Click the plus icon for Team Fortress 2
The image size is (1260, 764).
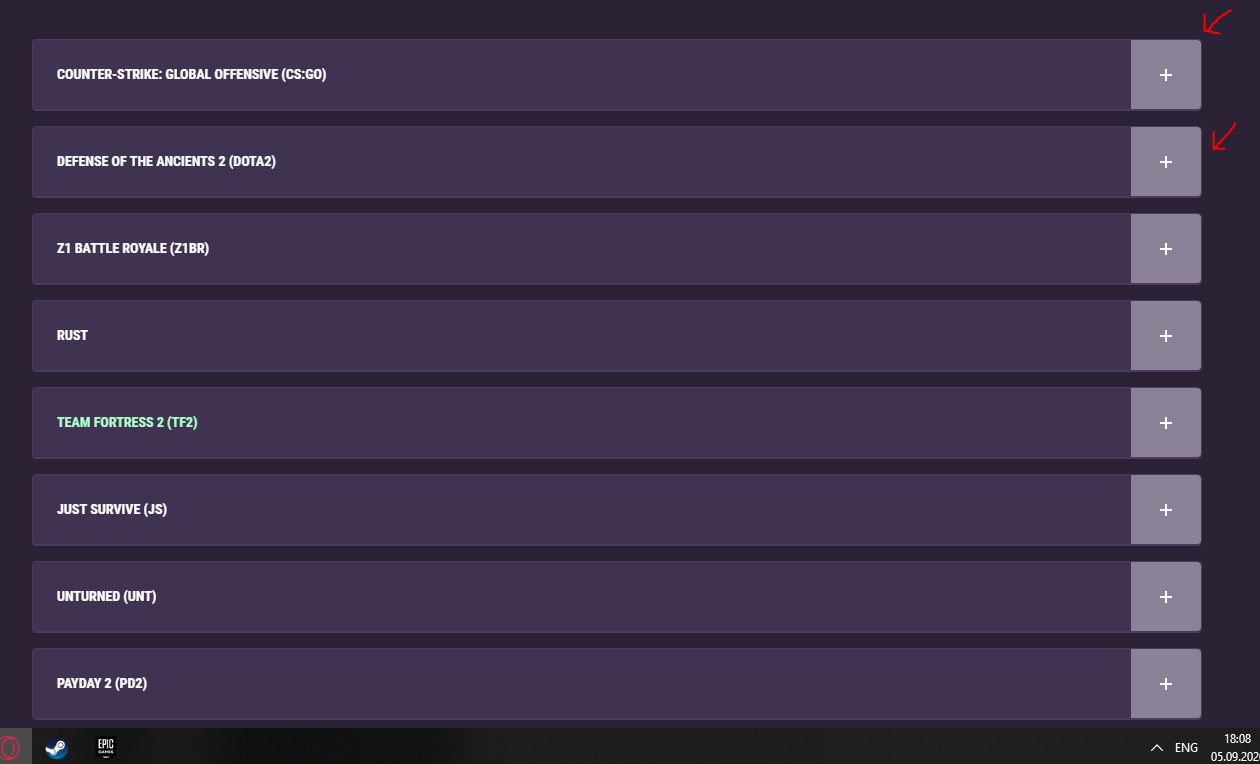click(x=1165, y=423)
